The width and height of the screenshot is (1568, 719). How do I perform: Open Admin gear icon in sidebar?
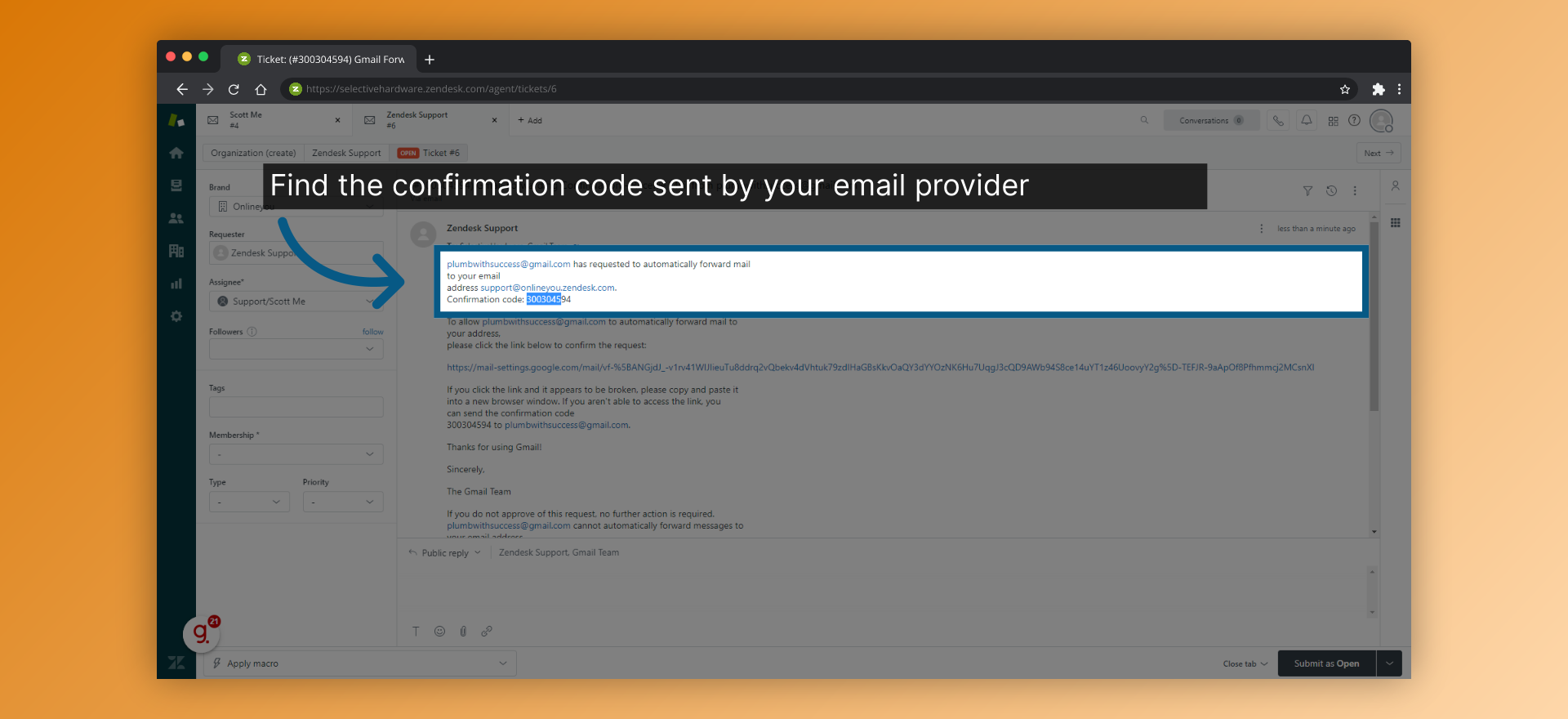click(x=176, y=316)
